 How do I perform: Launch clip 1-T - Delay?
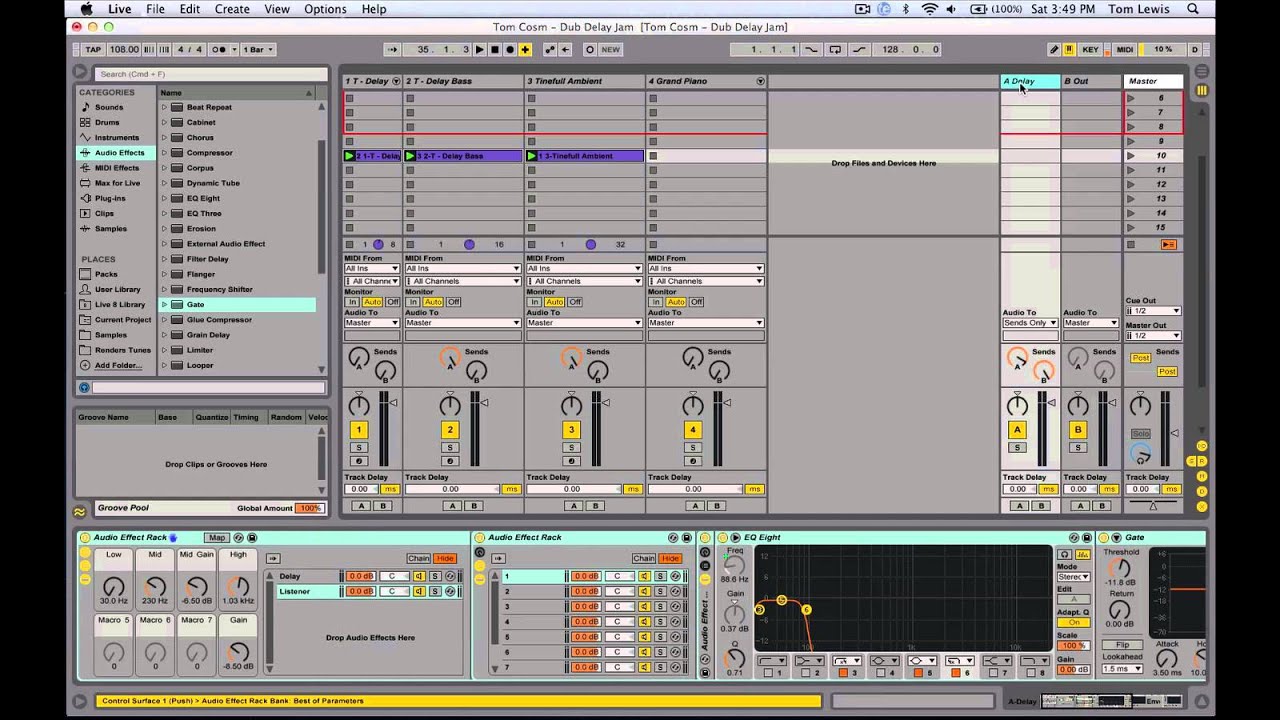[350, 156]
